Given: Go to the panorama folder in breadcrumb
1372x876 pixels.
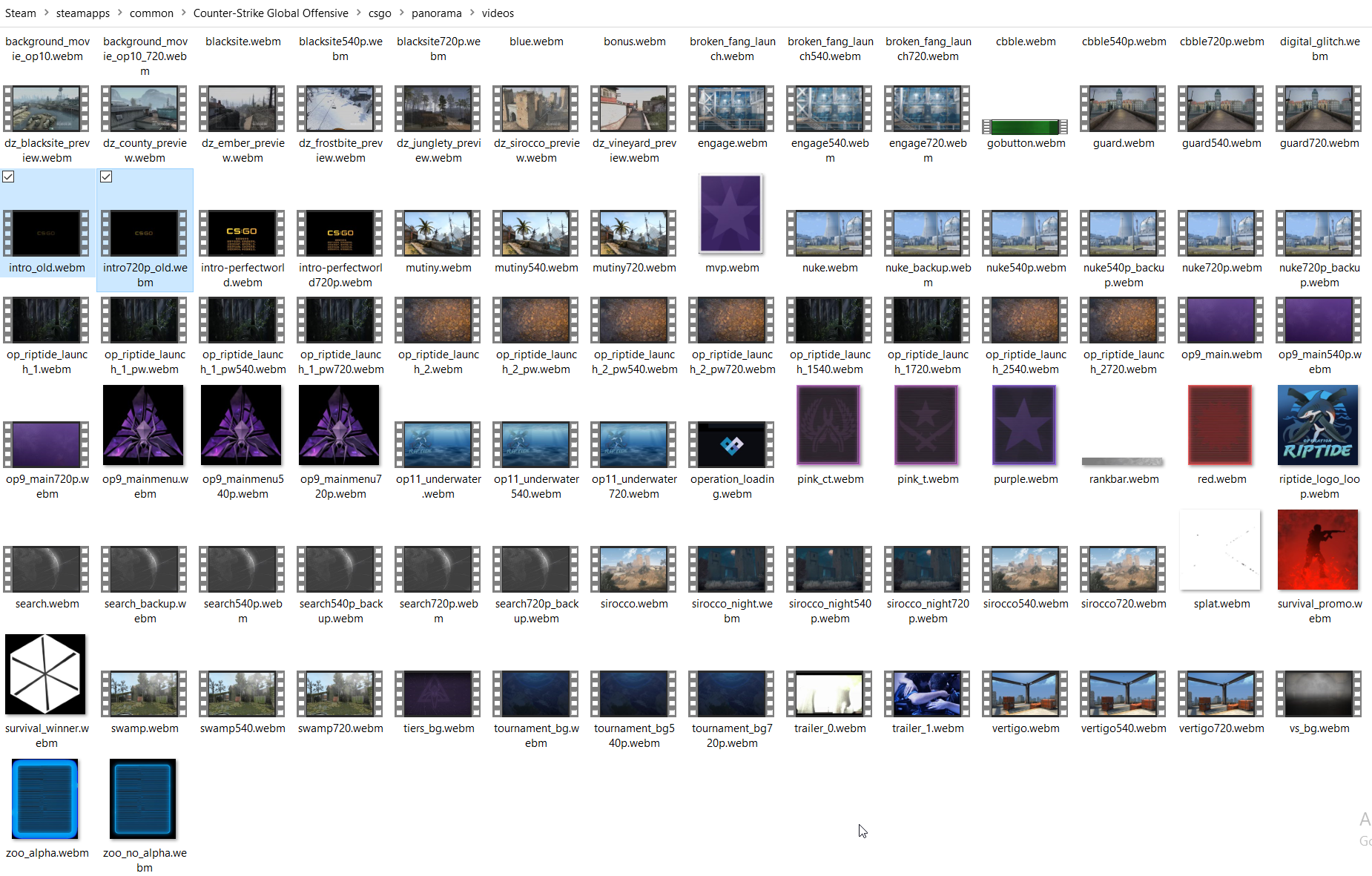Looking at the screenshot, I should pos(437,13).
